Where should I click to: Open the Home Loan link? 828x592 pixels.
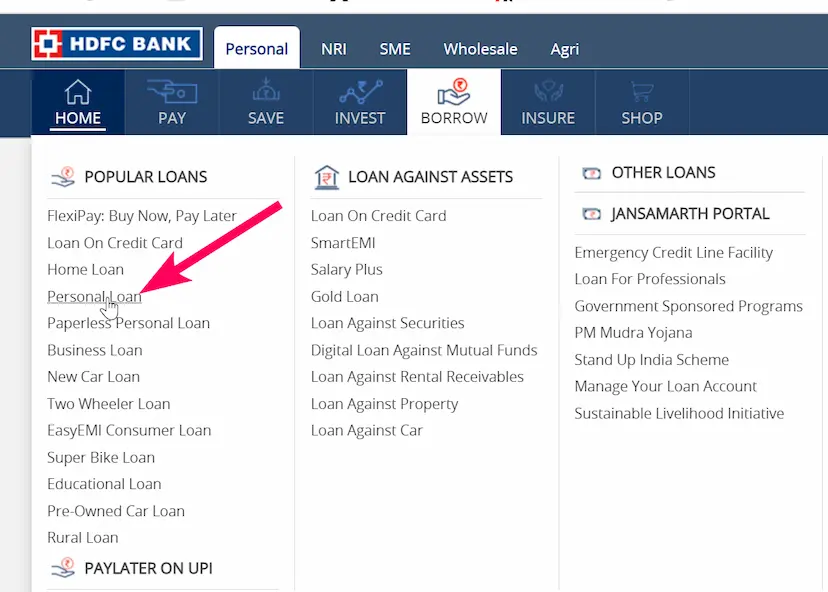pyautogui.click(x=86, y=270)
